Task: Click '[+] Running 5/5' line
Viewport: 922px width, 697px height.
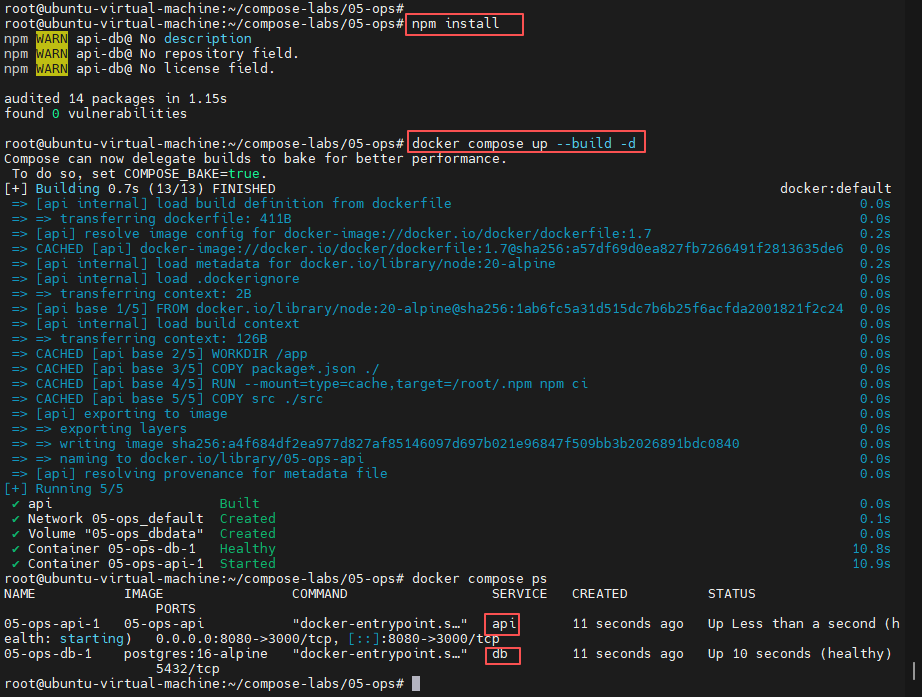Action: 64,489
